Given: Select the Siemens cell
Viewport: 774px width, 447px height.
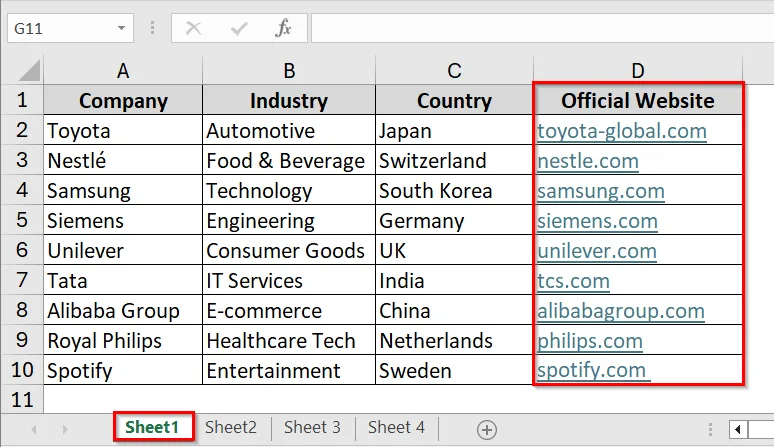Looking at the screenshot, I should [x=123, y=220].
